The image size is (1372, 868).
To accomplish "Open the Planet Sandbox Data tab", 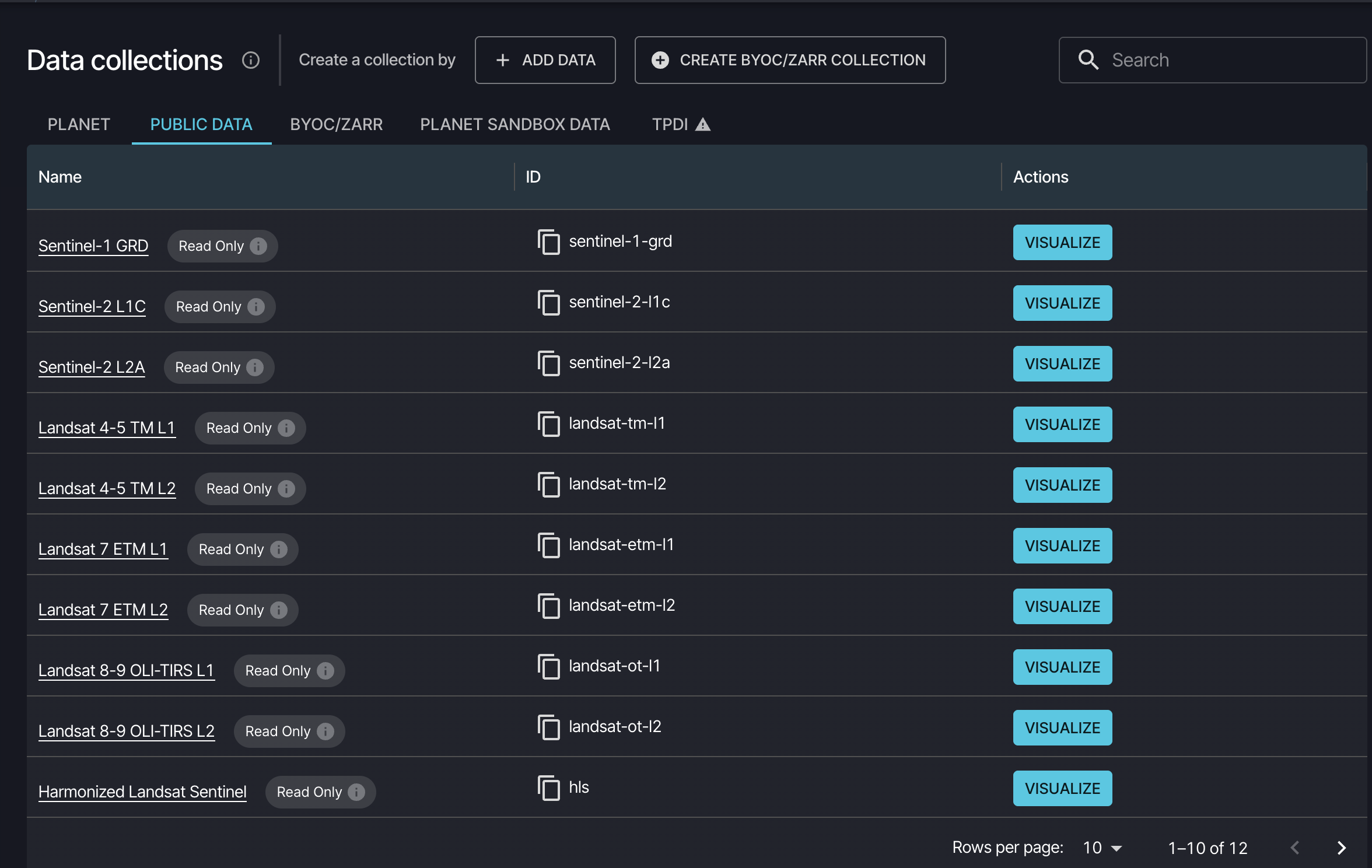I will coord(514,124).
